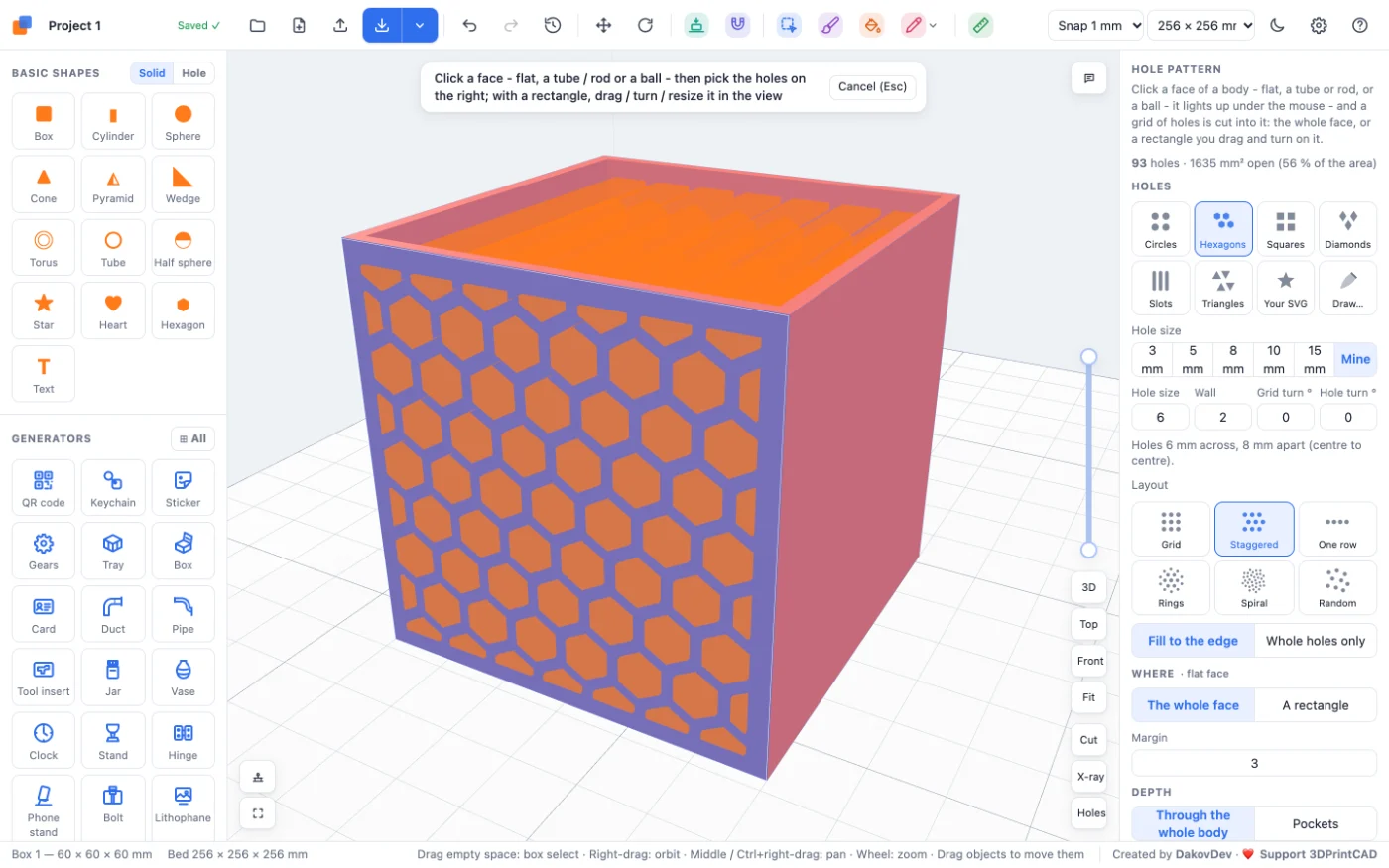Image resolution: width=1389 pixels, height=868 pixels.
Task: Add a Half sphere shape
Action: pos(183,248)
